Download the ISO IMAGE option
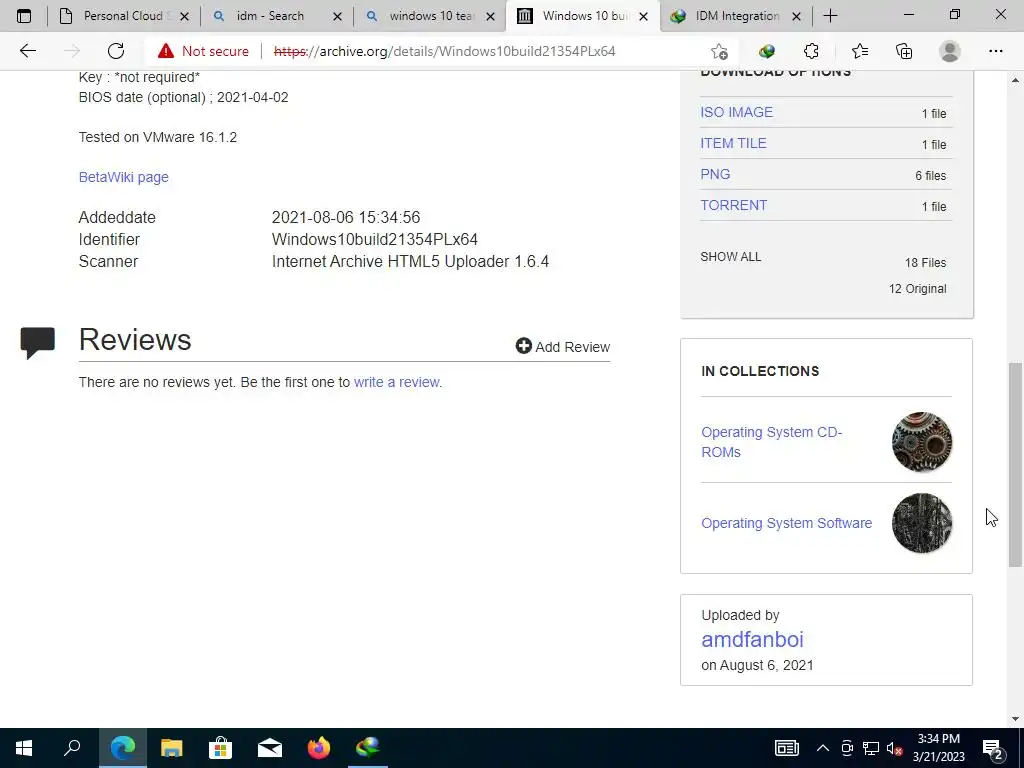 (x=736, y=112)
